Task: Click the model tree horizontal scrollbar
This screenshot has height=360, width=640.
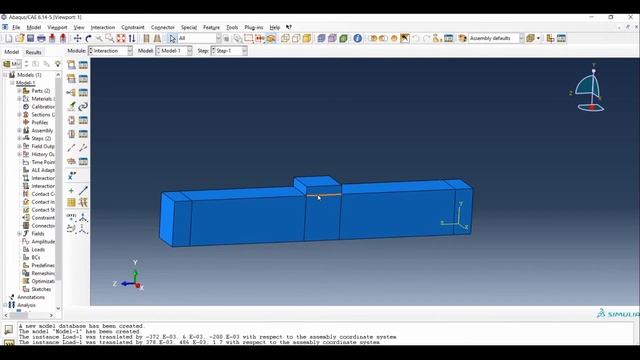Action: [29, 316]
